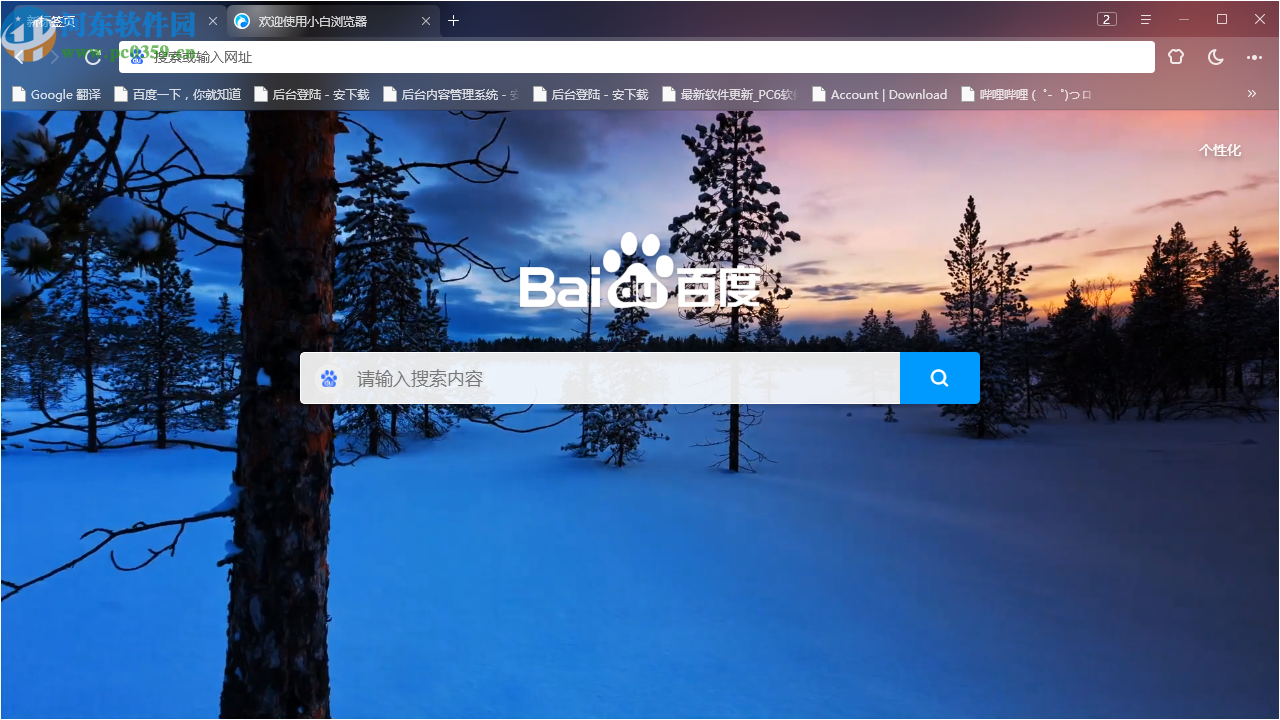Open the 后台内容管理系统 bookmark
The height and width of the screenshot is (720, 1280).
coord(451,95)
